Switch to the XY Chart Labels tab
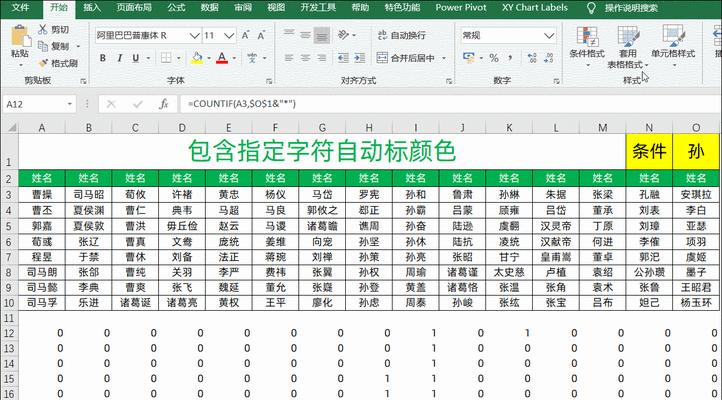Image resolution: width=722 pixels, height=400 pixels. 535,7
